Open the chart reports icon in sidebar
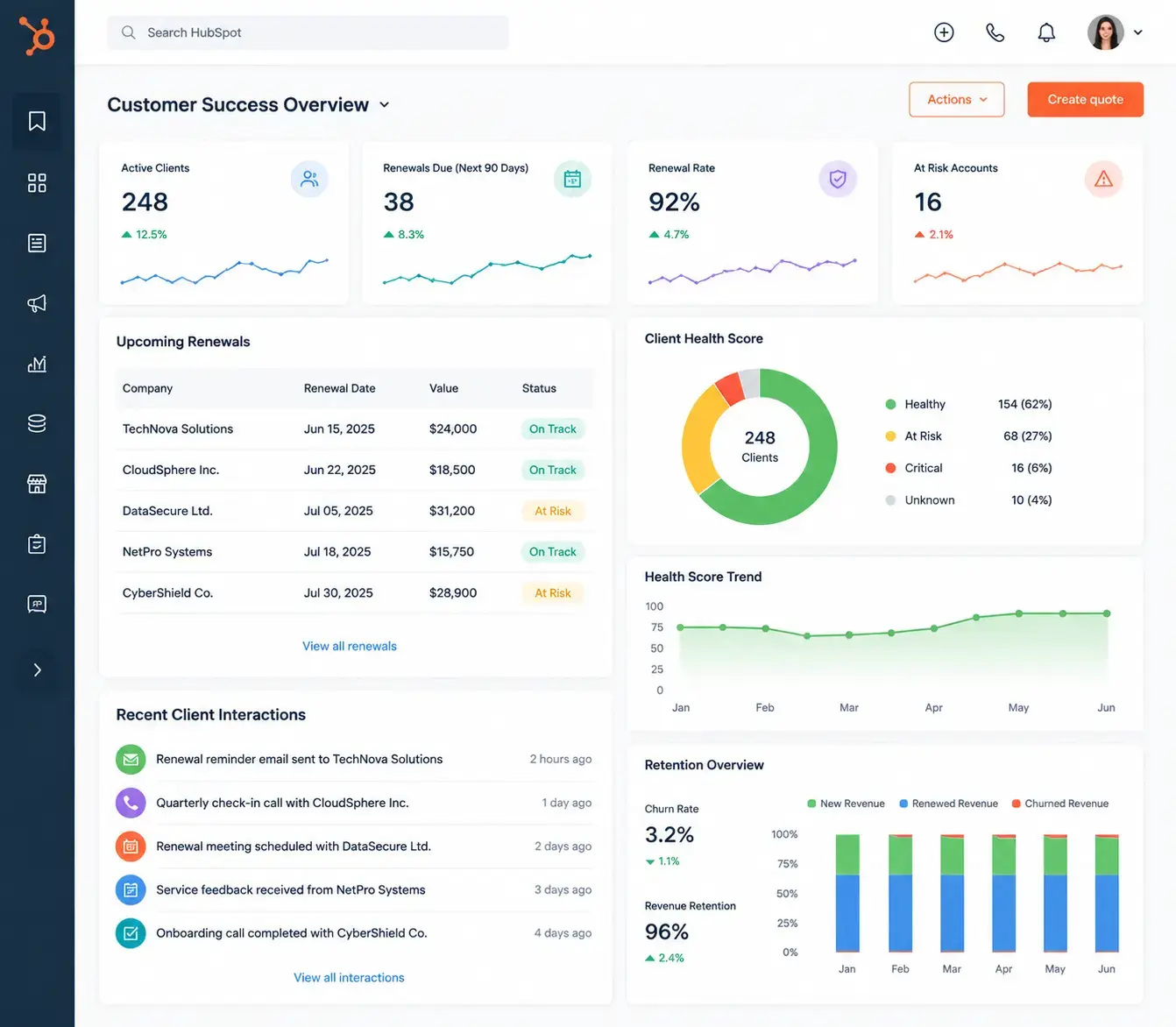1176x1027 pixels. [x=37, y=364]
